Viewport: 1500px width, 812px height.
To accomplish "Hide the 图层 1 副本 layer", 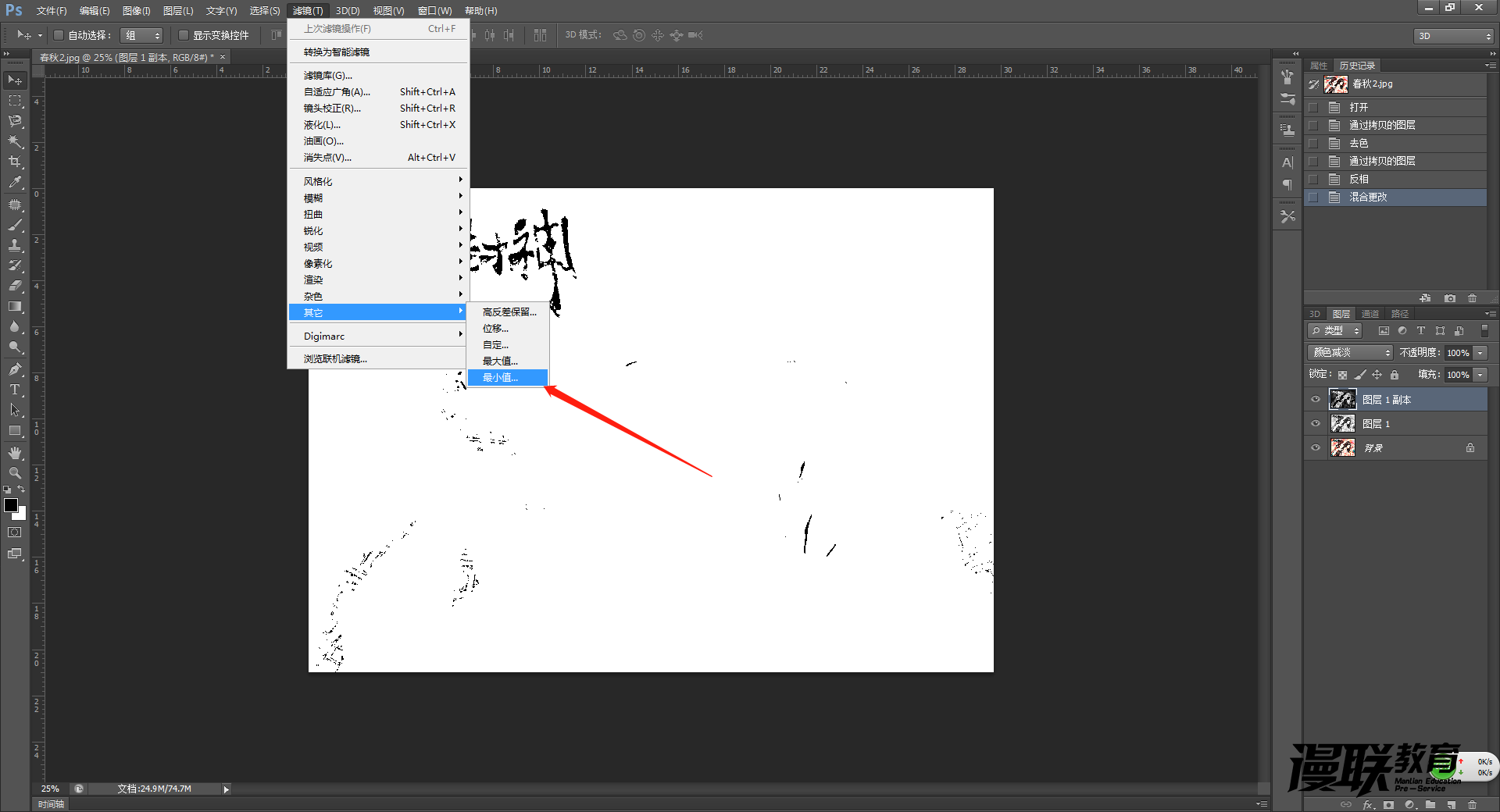I will [1316, 400].
